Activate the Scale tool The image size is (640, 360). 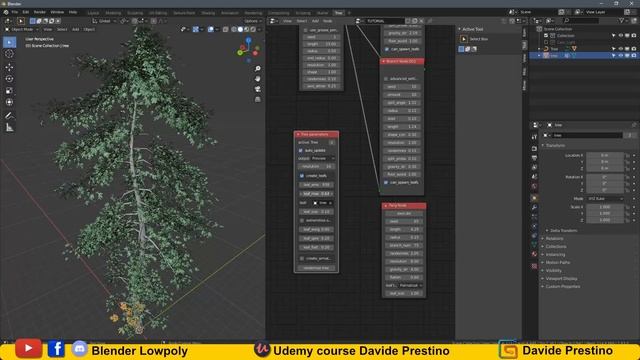(9, 90)
